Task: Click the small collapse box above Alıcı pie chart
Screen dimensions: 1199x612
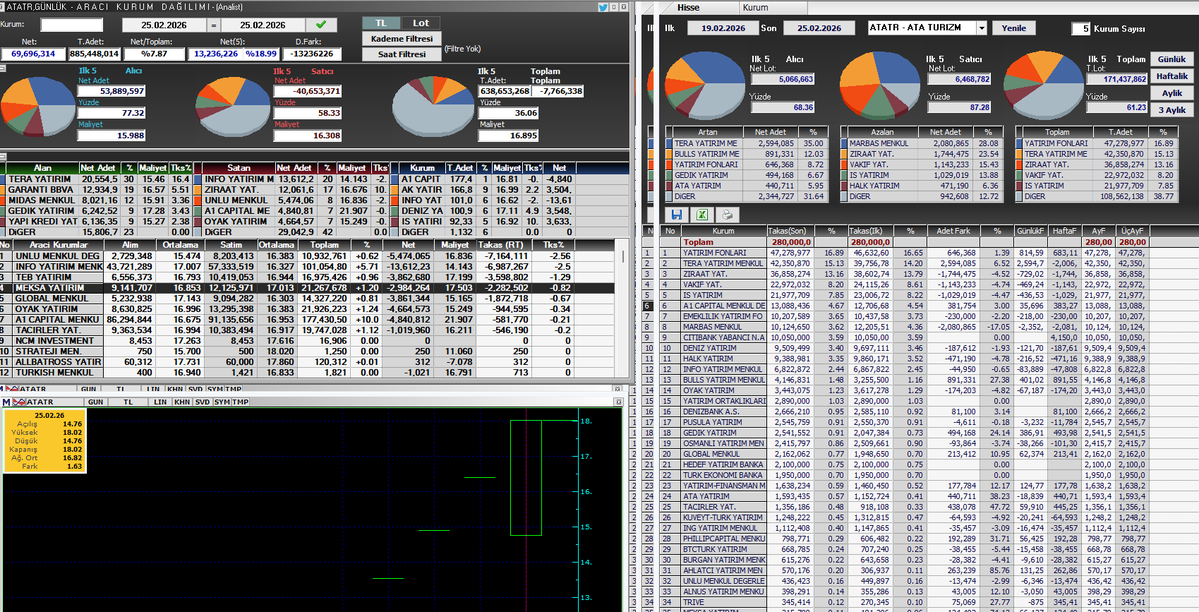Action: click(x=2, y=68)
